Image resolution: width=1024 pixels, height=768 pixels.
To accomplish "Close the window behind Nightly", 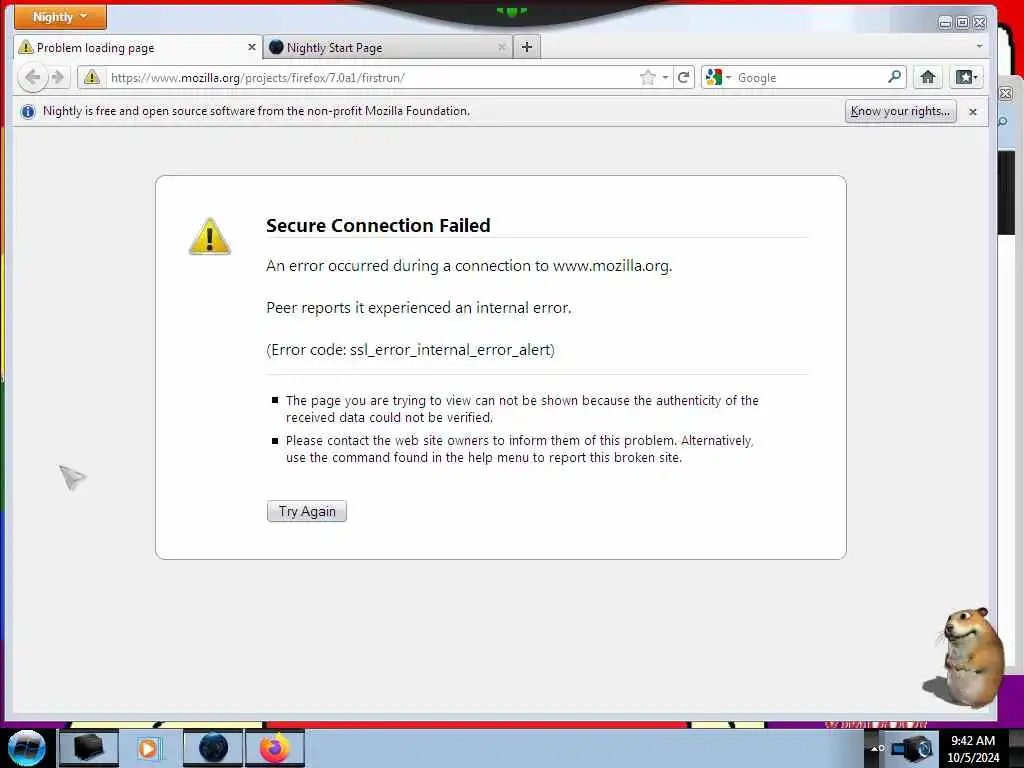I will [1006, 94].
